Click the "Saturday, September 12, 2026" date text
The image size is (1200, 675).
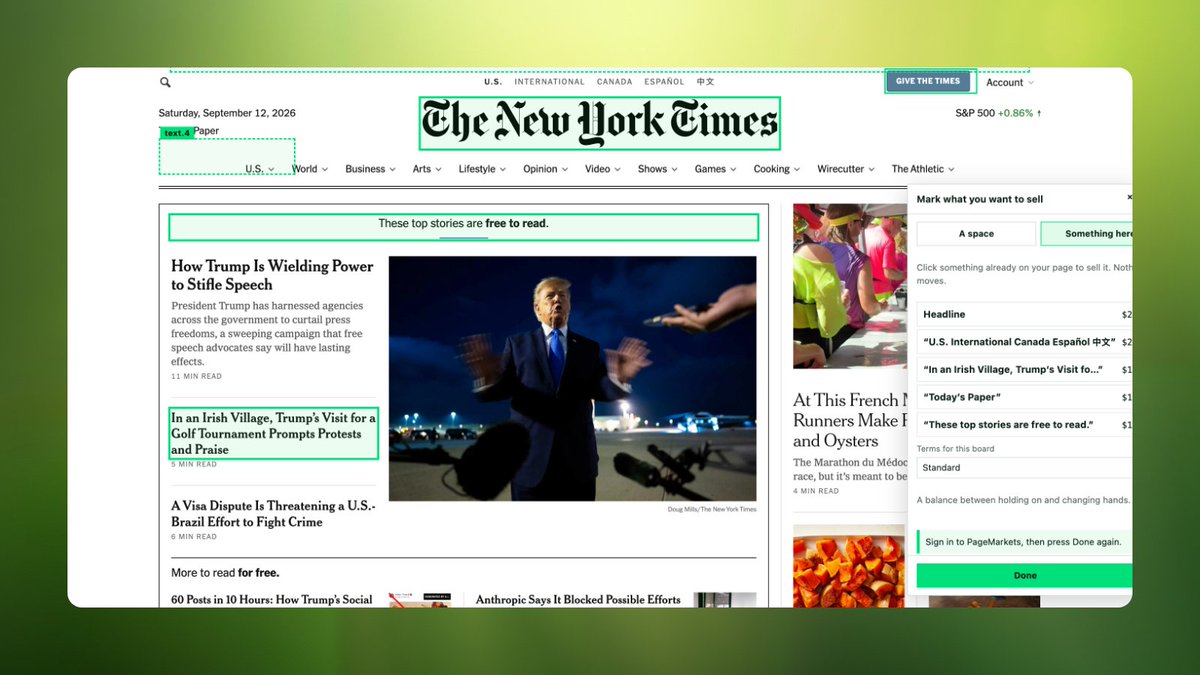point(227,113)
